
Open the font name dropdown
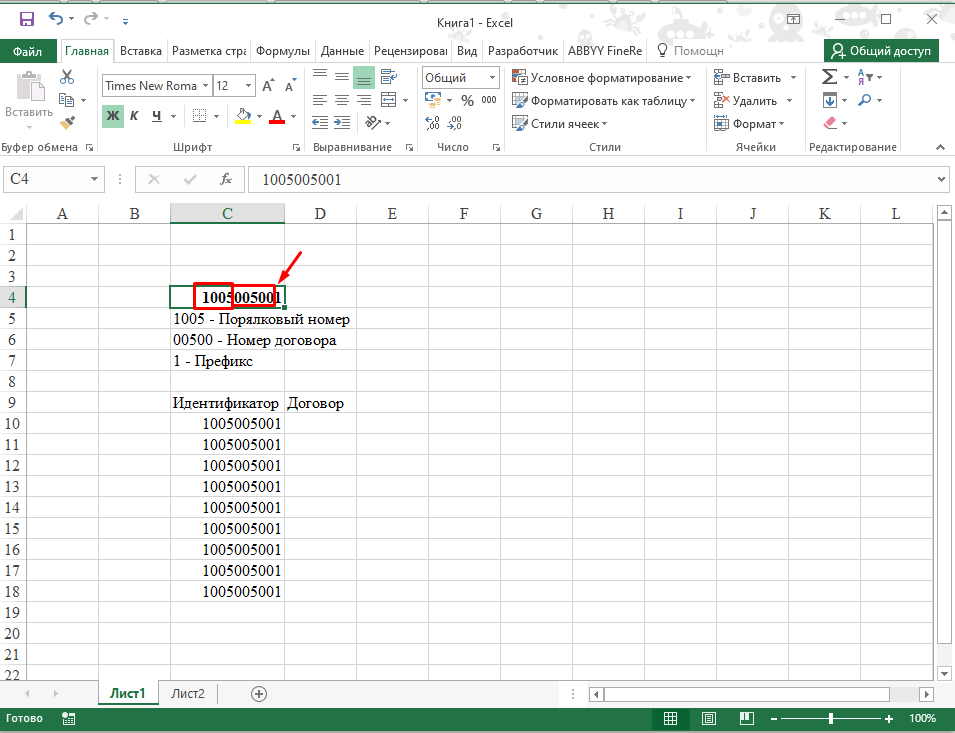[x=206, y=86]
